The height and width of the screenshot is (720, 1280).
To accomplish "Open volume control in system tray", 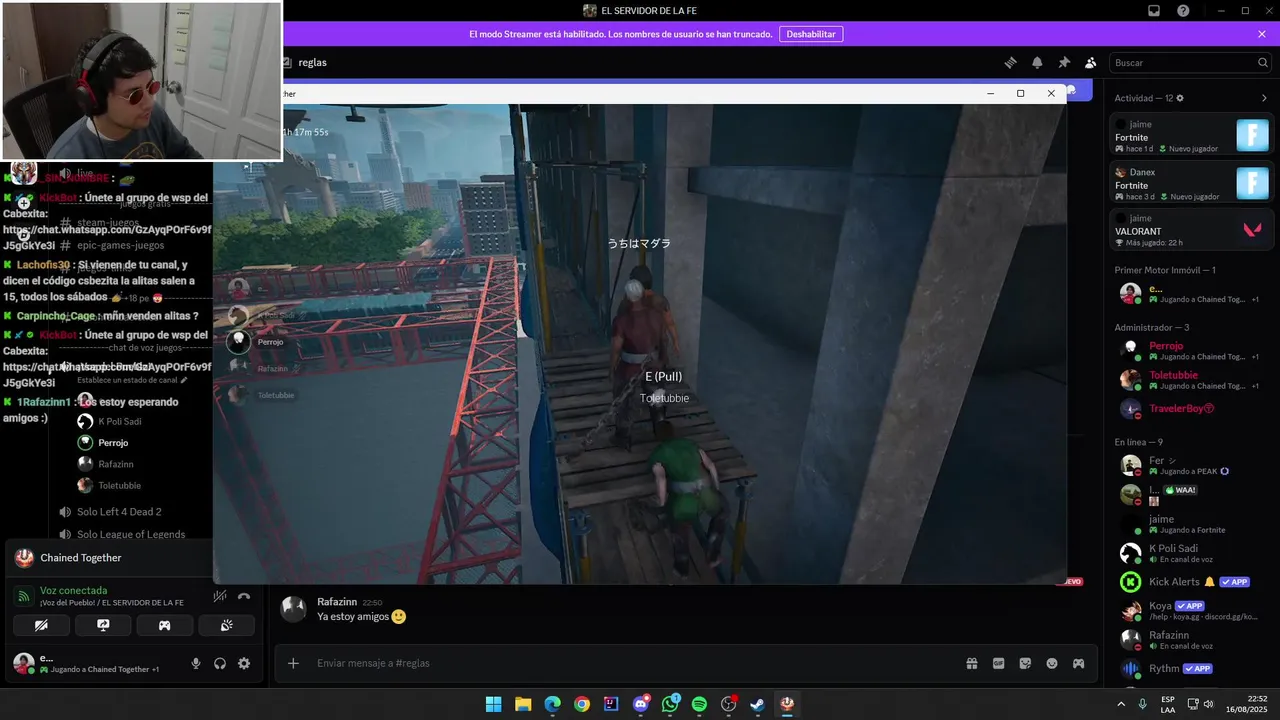I will 1208,704.
